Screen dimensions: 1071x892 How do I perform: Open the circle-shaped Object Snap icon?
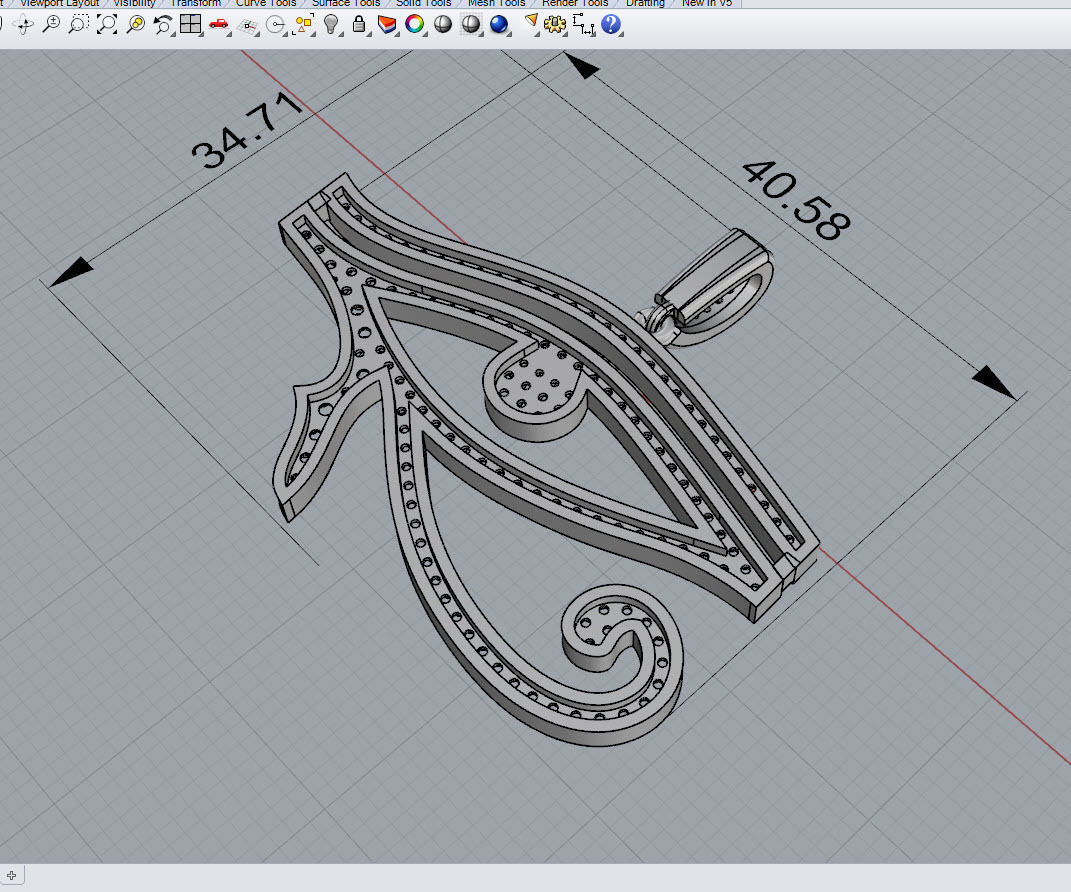tap(275, 26)
